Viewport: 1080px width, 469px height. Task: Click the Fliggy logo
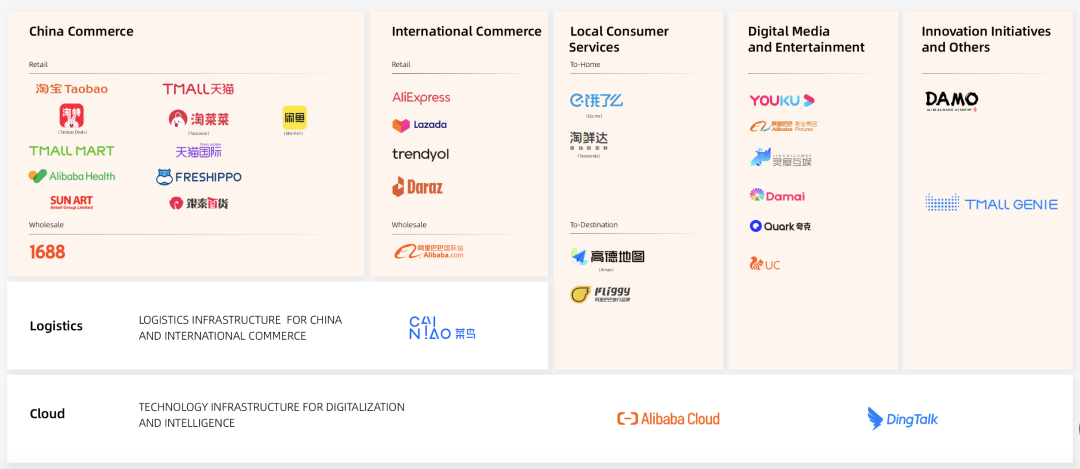601,294
